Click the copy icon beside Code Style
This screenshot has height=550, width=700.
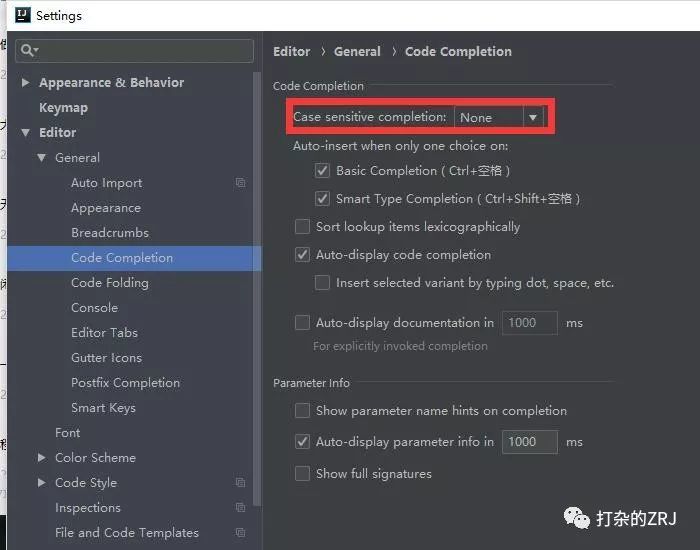point(240,483)
